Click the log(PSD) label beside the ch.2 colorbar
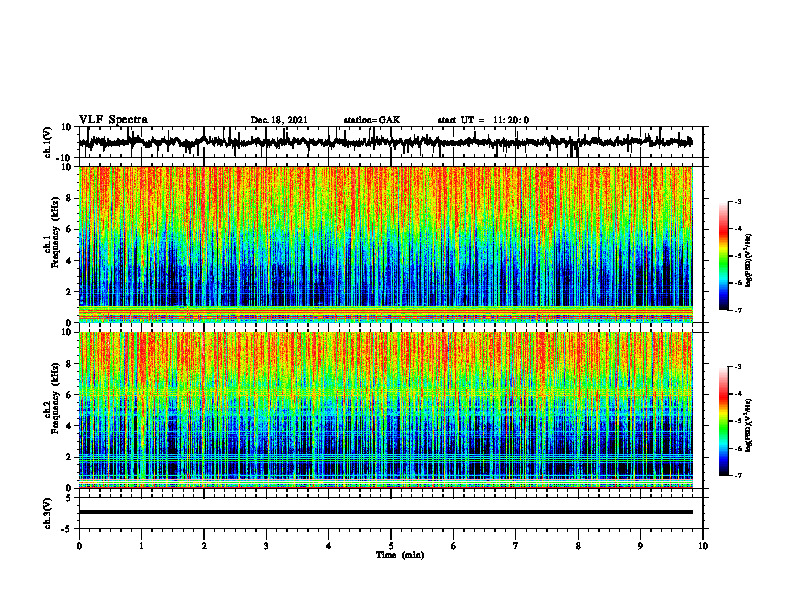 coord(748,425)
